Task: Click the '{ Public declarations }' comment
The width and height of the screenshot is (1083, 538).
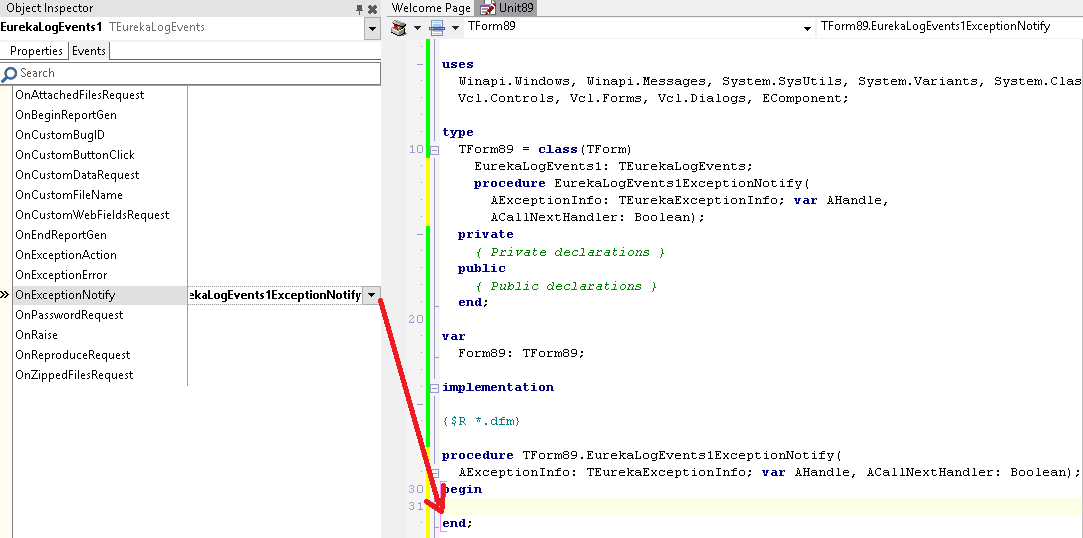Action: tap(566, 286)
